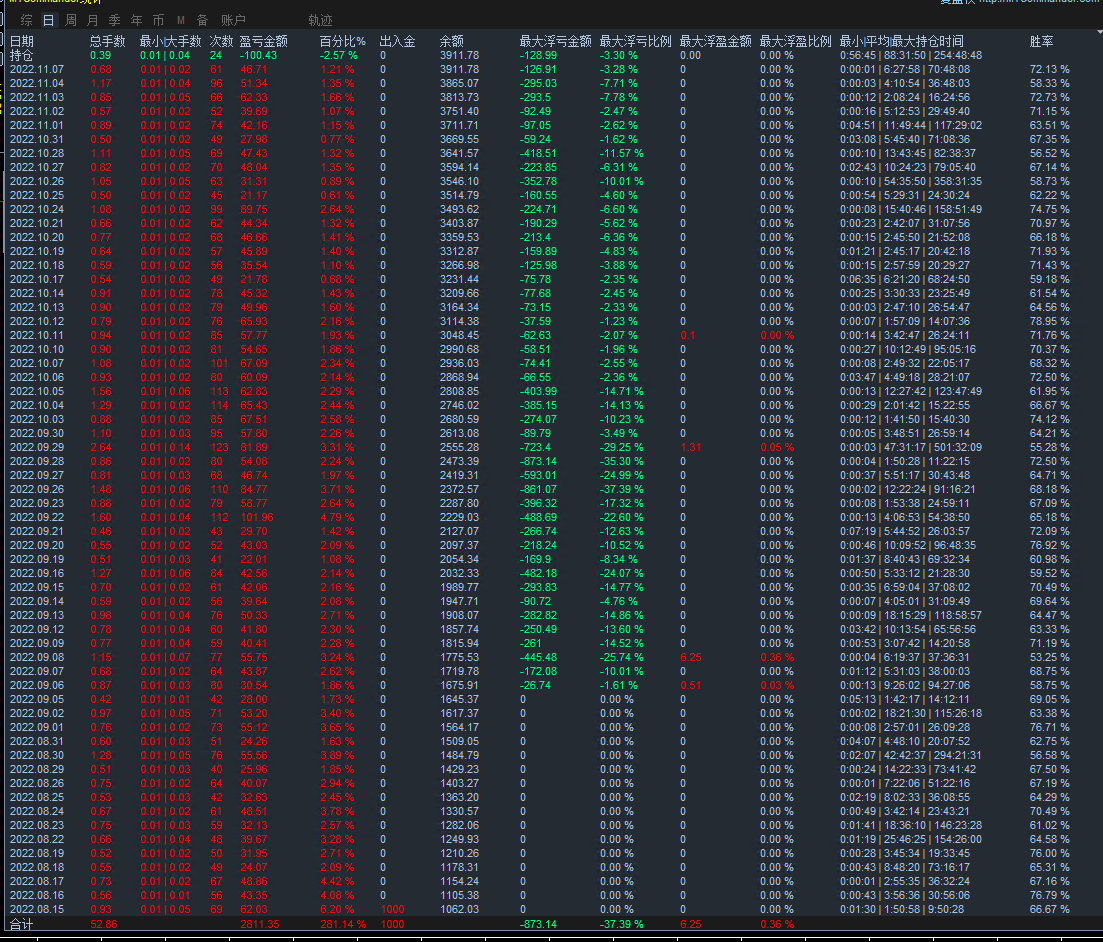Select the 2022.11.04 date row
This screenshot has width=1103, height=942.
point(37,83)
